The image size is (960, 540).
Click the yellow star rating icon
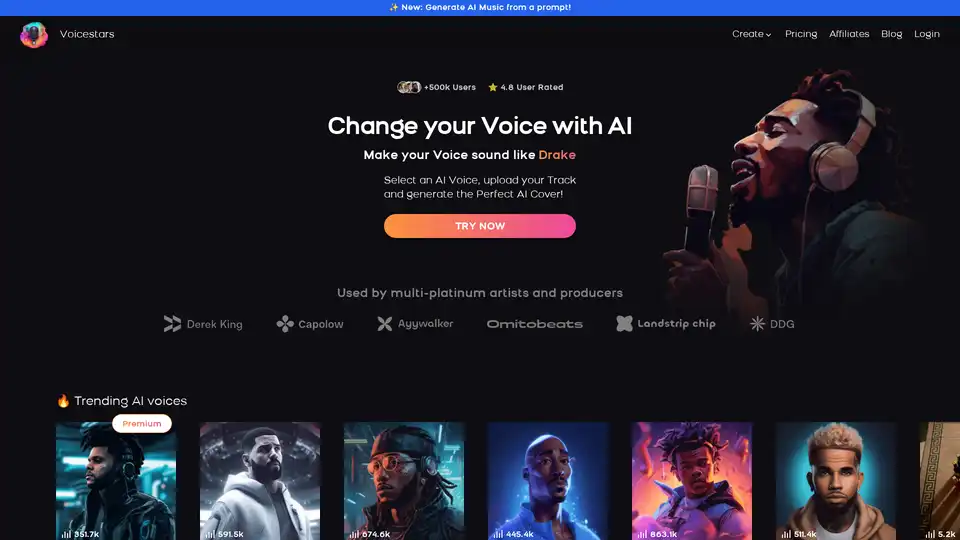pos(492,88)
